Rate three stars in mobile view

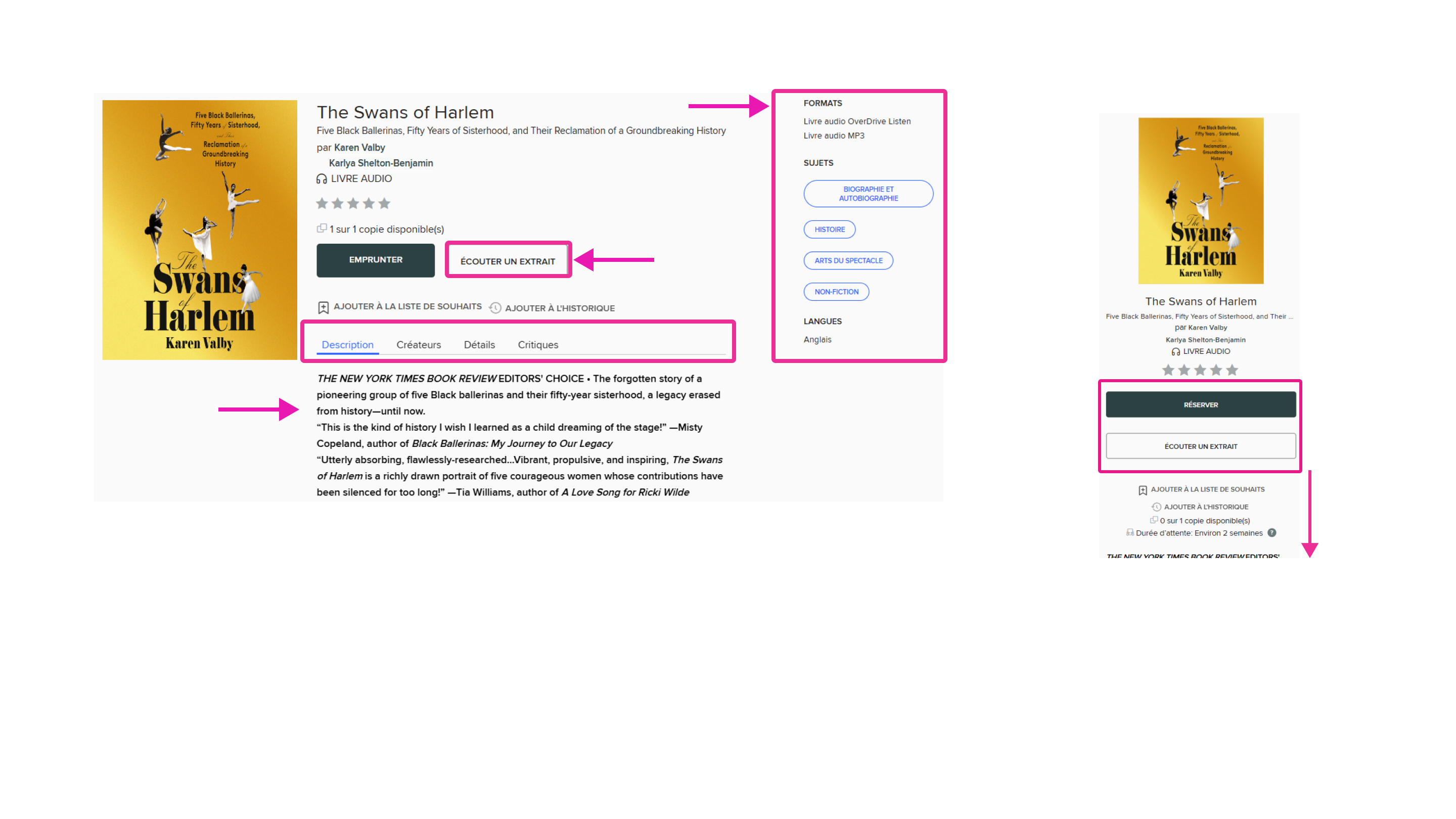1200,370
